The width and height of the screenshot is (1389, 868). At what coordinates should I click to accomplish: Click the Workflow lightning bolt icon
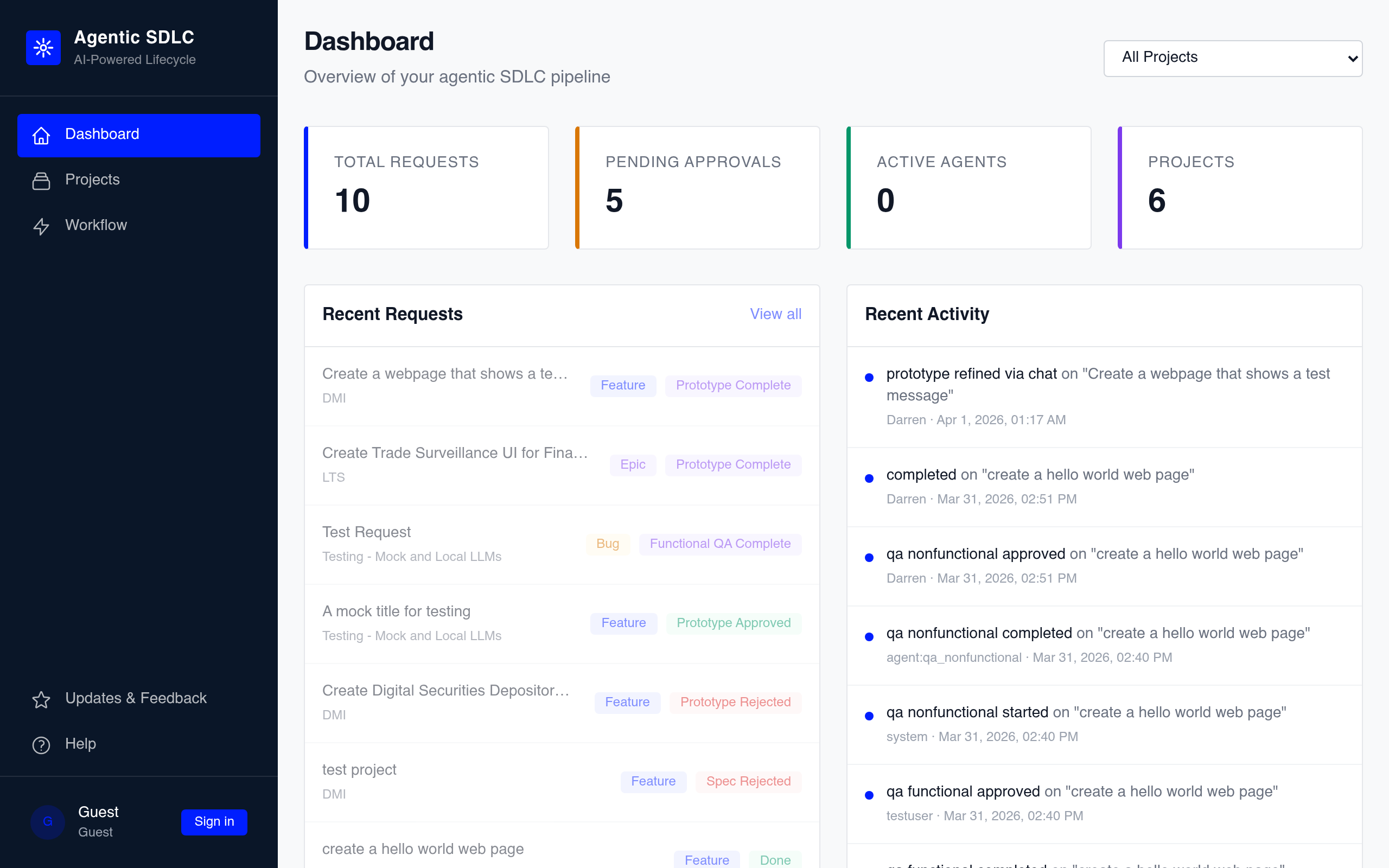click(x=41, y=226)
